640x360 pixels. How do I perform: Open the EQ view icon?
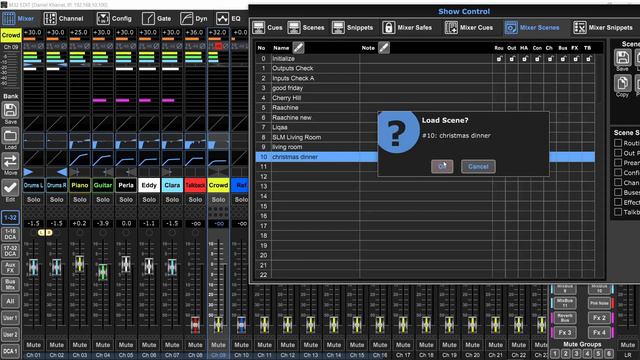222,18
